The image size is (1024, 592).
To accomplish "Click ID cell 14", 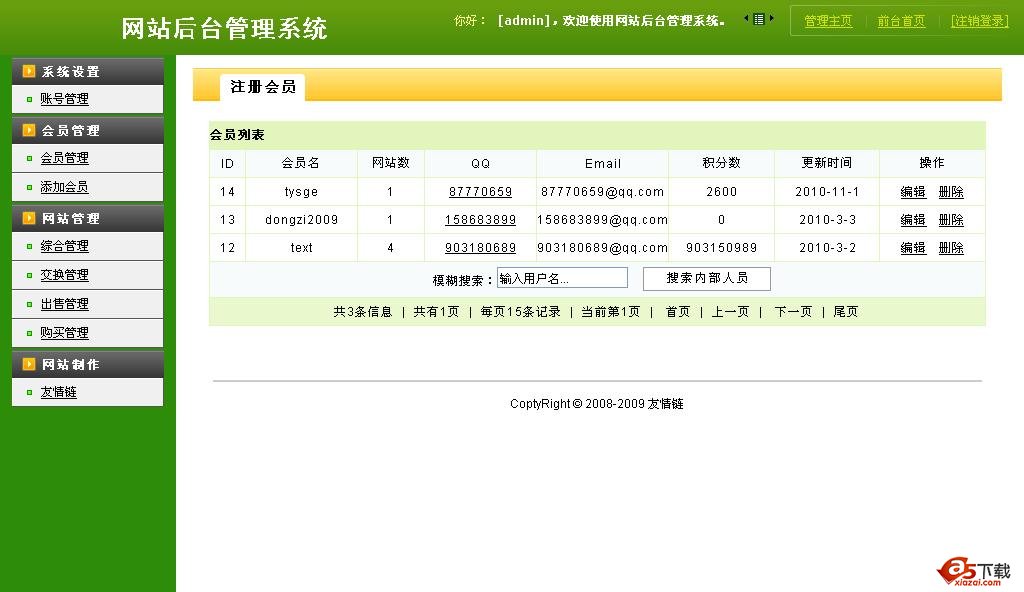I will click(227, 191).
